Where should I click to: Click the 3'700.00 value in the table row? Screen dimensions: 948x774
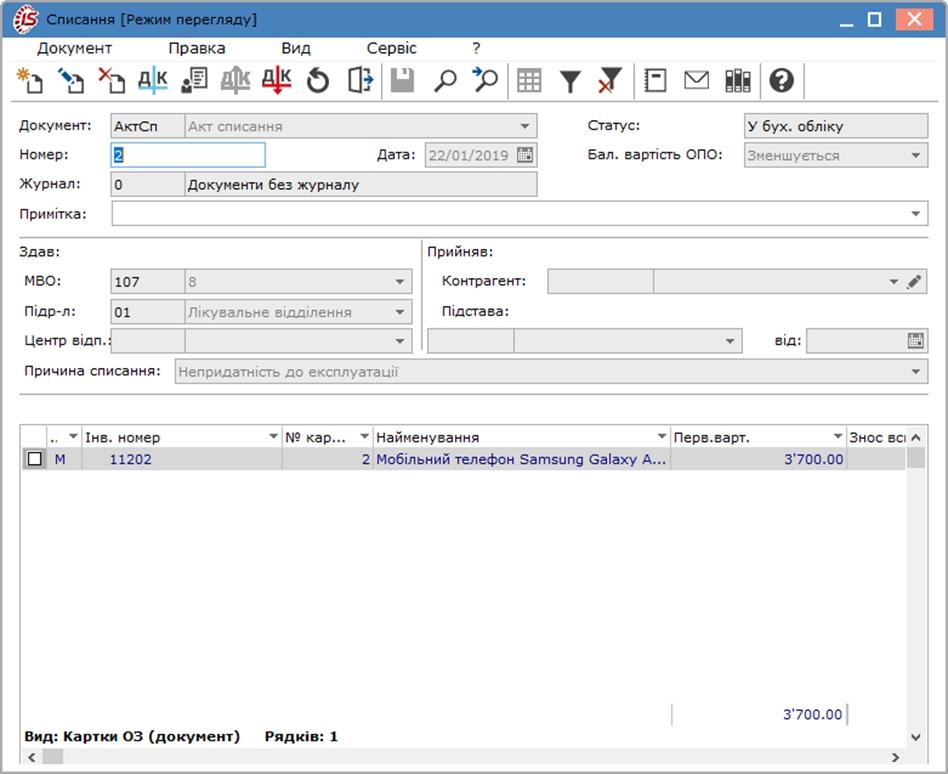click(813, 459)
